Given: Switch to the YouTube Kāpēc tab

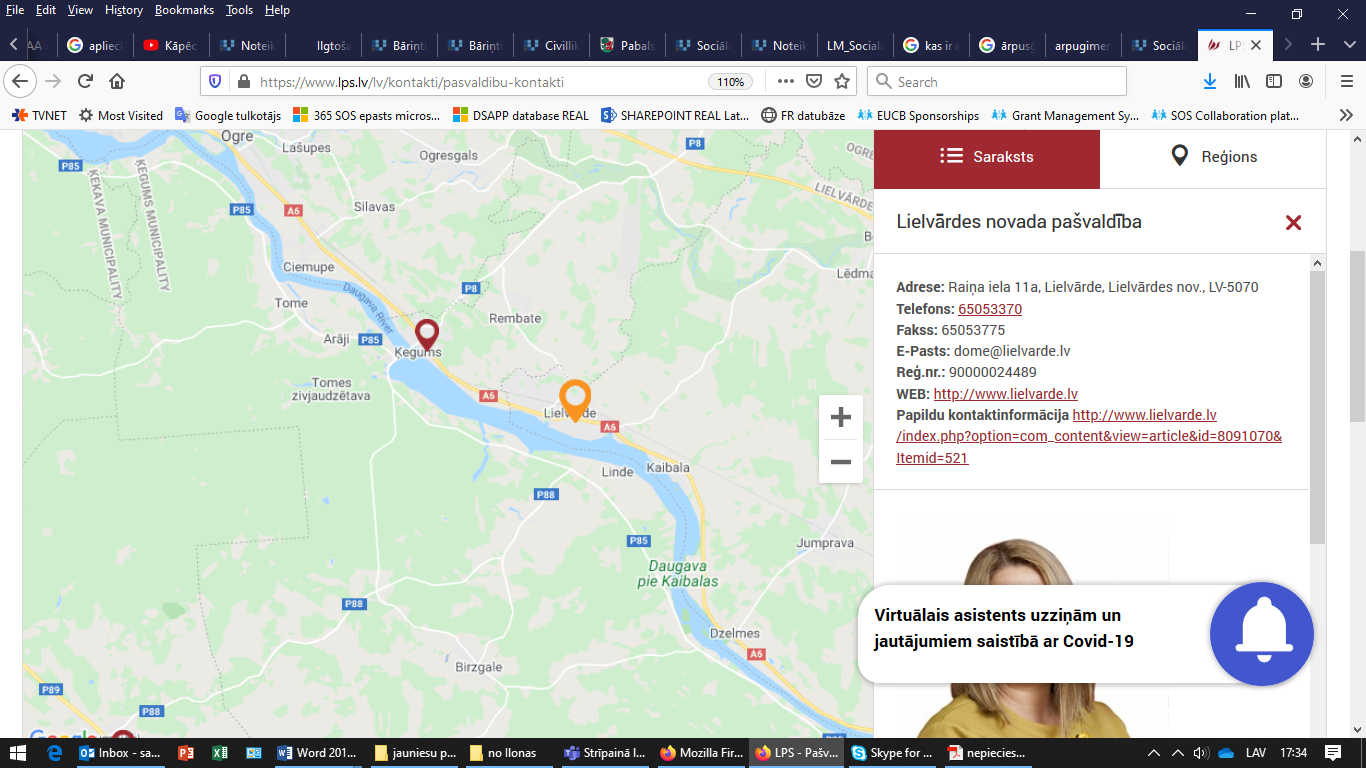Looking at the screenshot, I should (171, 45).
